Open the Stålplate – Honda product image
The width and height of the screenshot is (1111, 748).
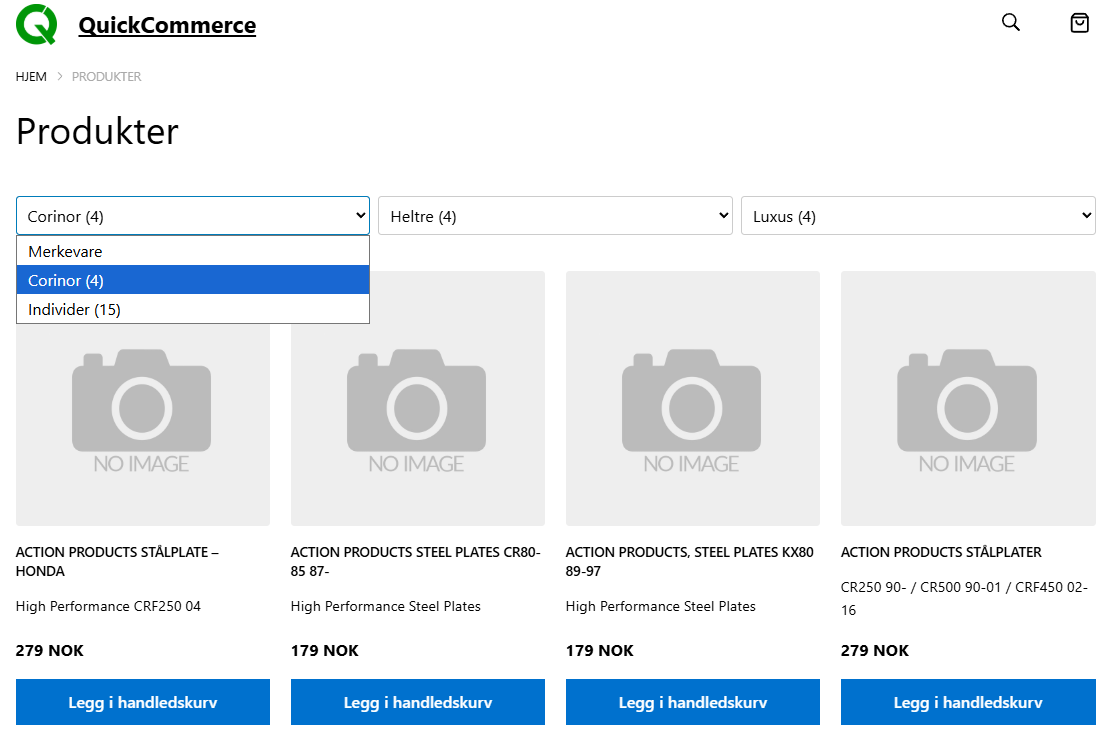click(x=142, y=425)
